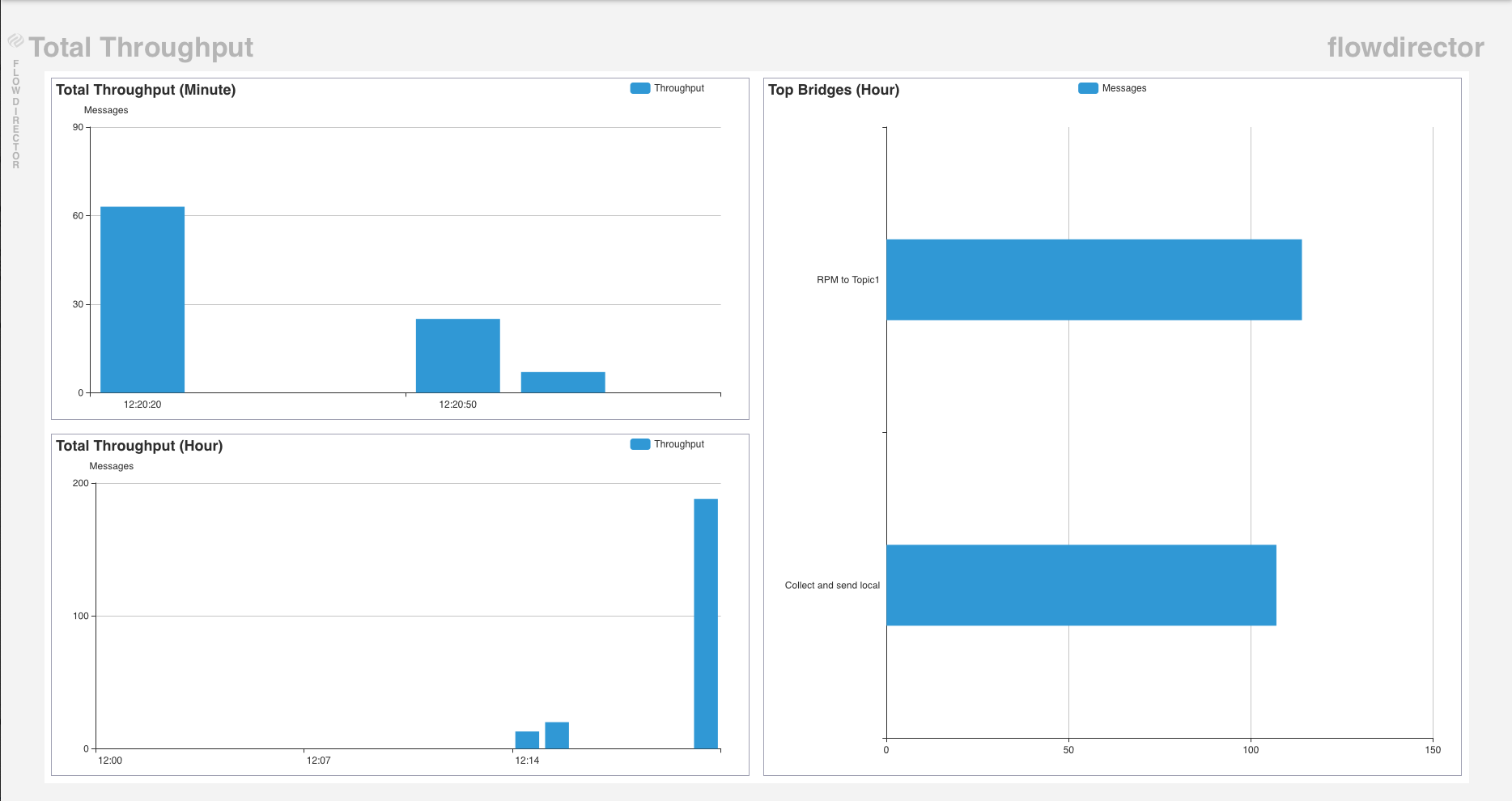Click the Total Throughput (Hour) panel title
The image size is (1512, 801).
(x=139, y=446)
